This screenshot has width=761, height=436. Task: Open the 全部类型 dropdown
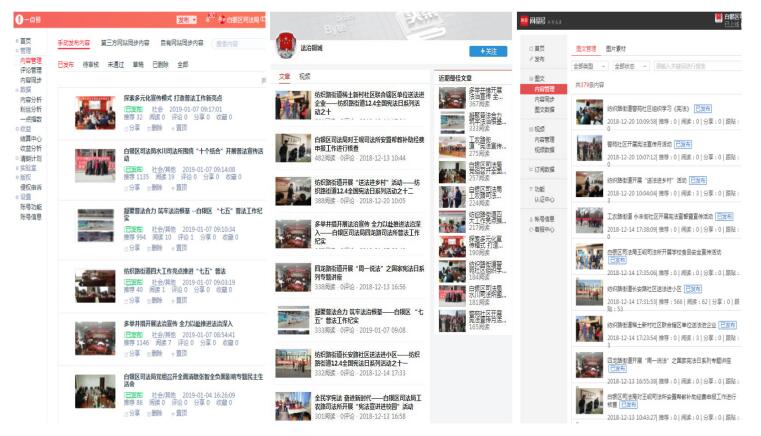pos(590,66)
